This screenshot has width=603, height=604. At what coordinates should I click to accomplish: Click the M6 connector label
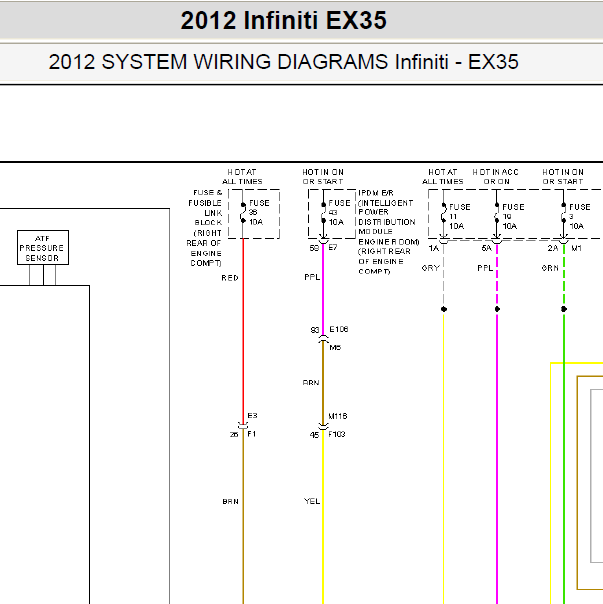(x=335, y=347)
